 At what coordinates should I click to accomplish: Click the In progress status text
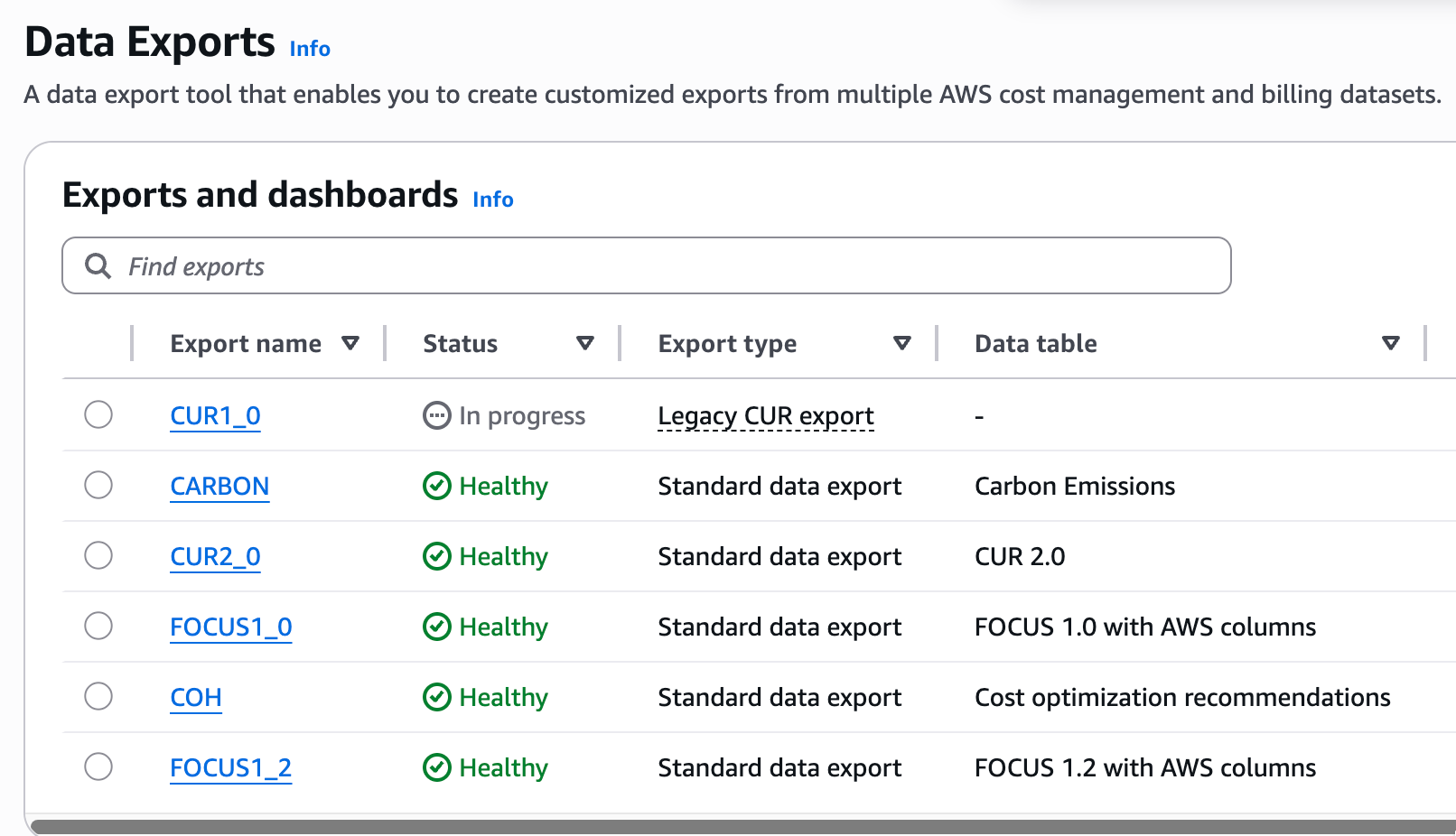click(522, 416)
